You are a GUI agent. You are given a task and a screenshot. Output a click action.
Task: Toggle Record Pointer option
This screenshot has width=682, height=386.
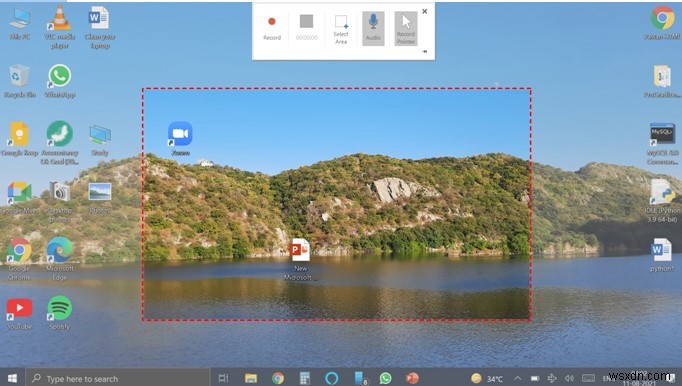406,29
